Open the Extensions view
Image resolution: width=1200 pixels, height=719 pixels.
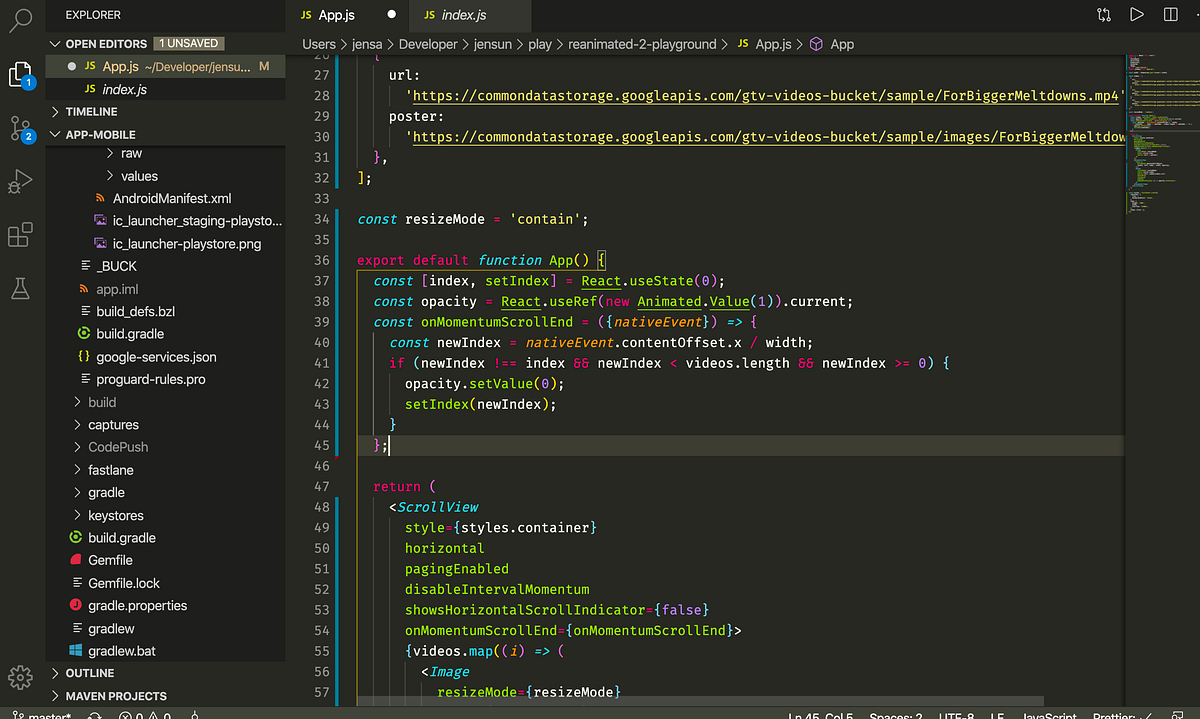click(21, 236)
